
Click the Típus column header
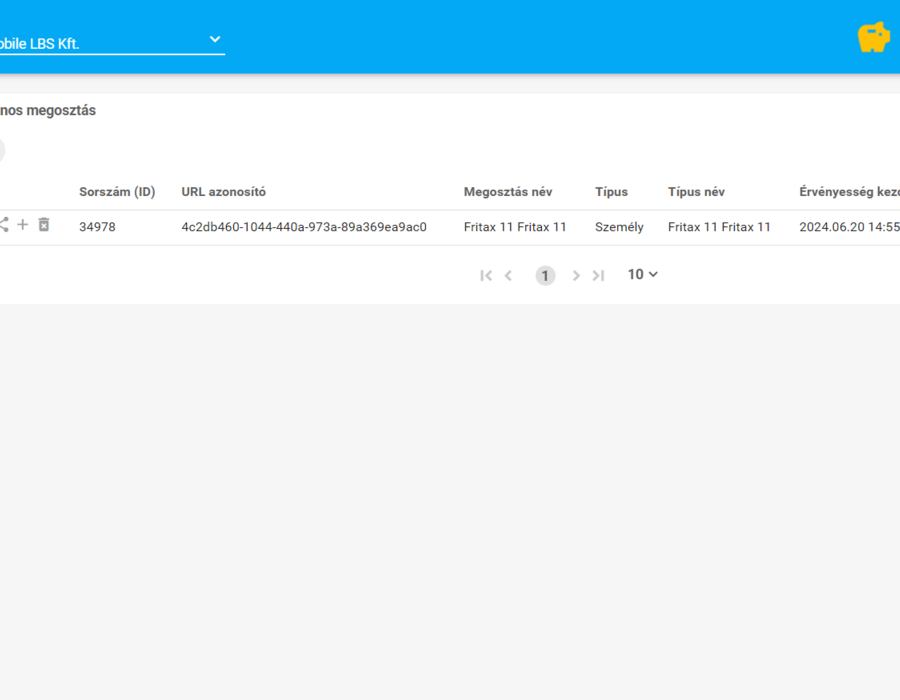coord(611,192)
